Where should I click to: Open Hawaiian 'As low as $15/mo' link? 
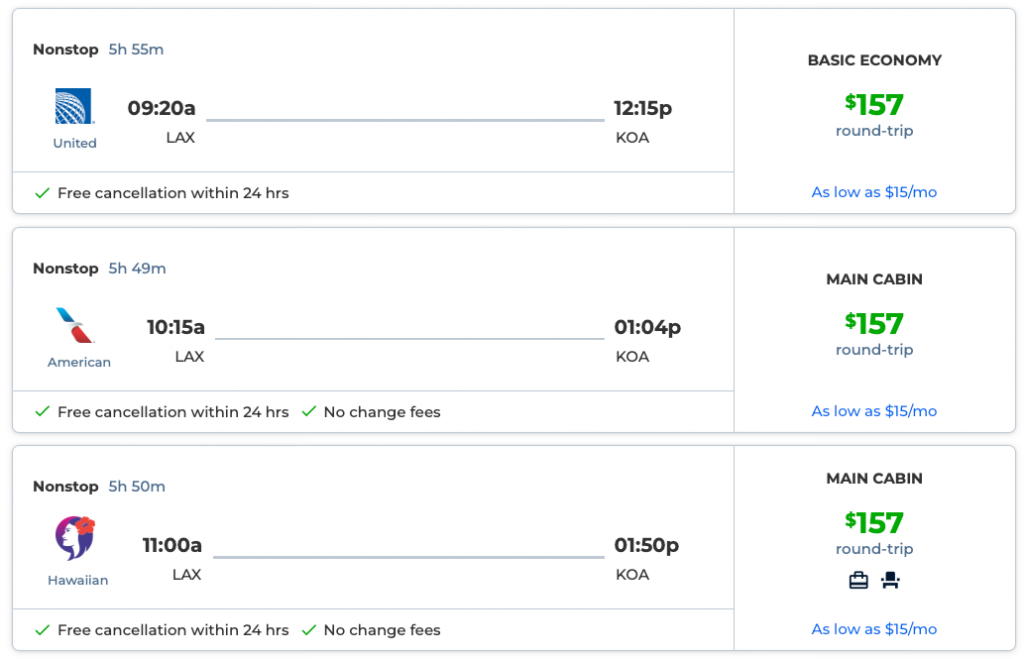(874, 629)
